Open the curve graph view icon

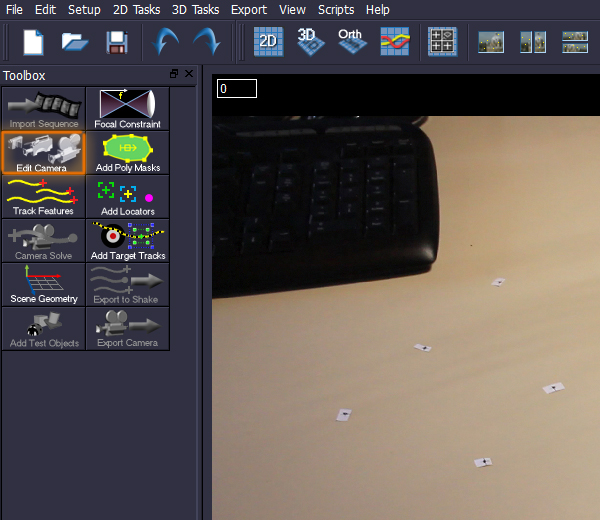395,41
